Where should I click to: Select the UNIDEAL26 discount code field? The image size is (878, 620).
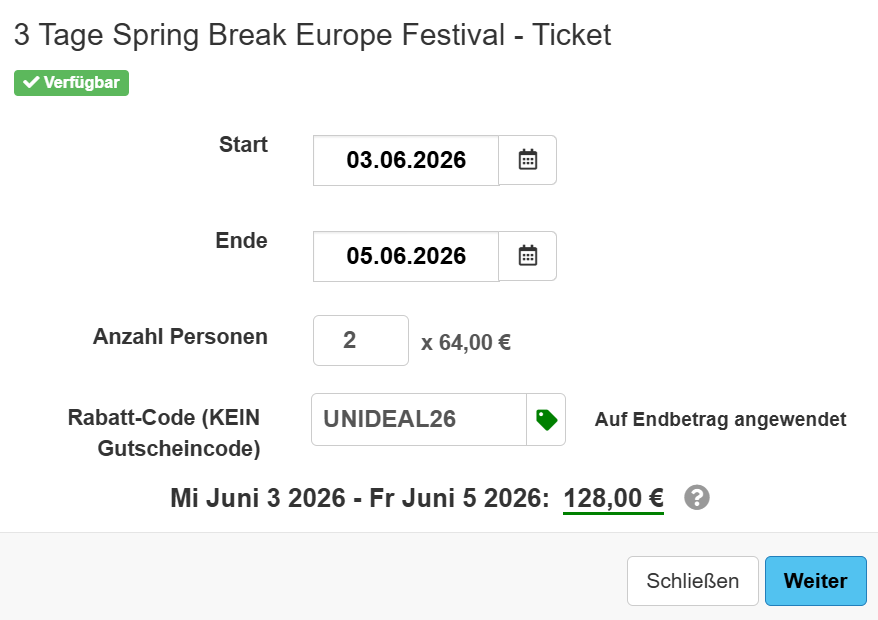[x=418, y=419]
